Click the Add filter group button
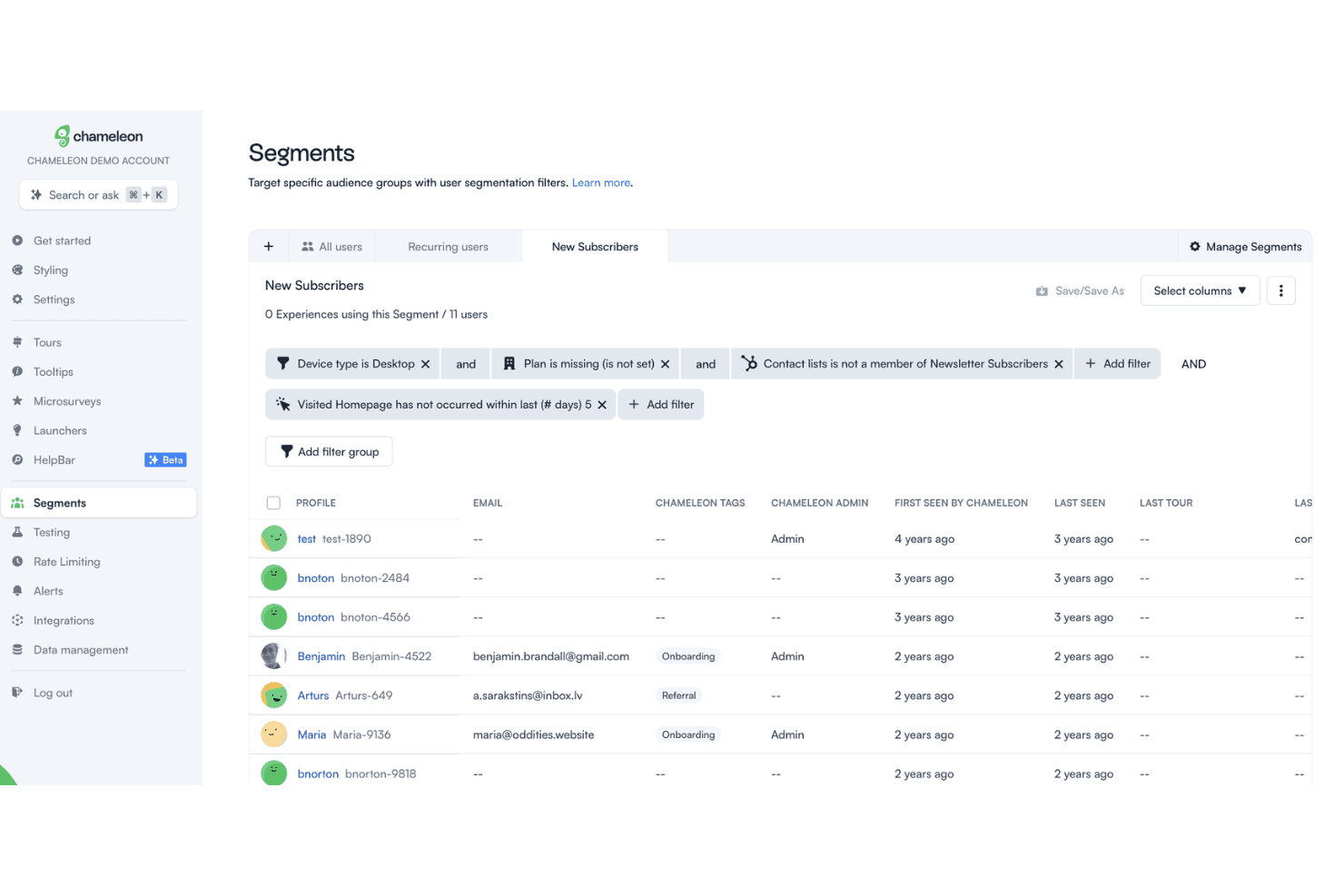The width and height of the screenshot is (1344, 896). [329, 451]
